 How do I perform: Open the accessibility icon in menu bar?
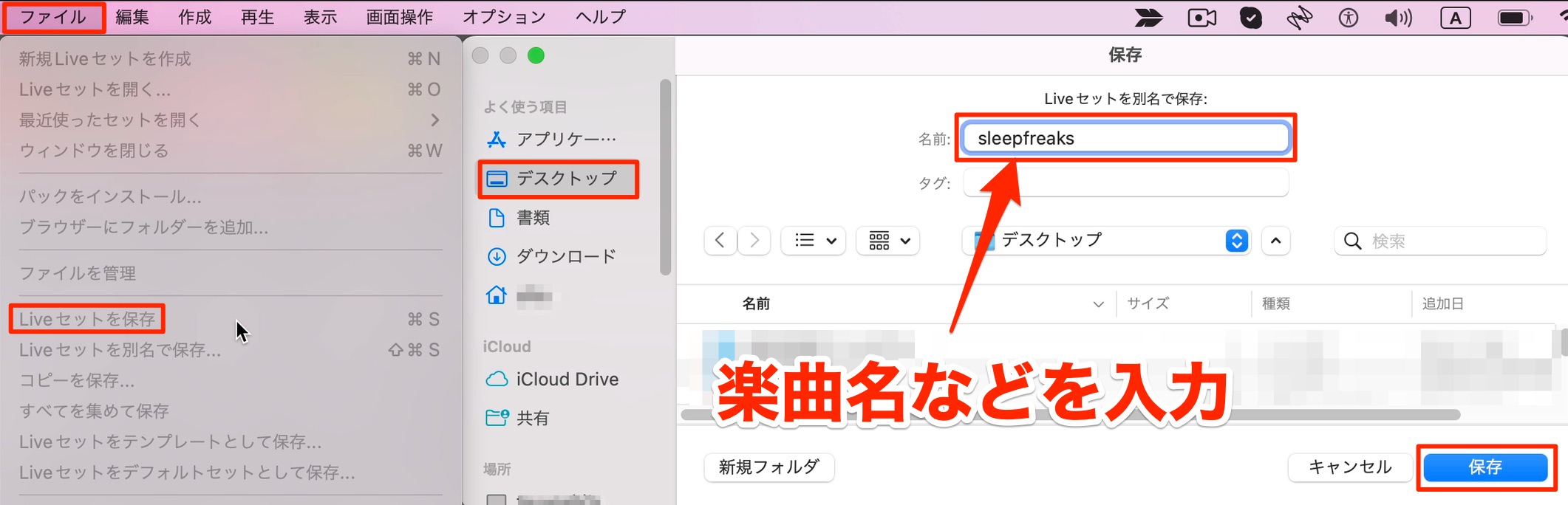(1349, 18)
